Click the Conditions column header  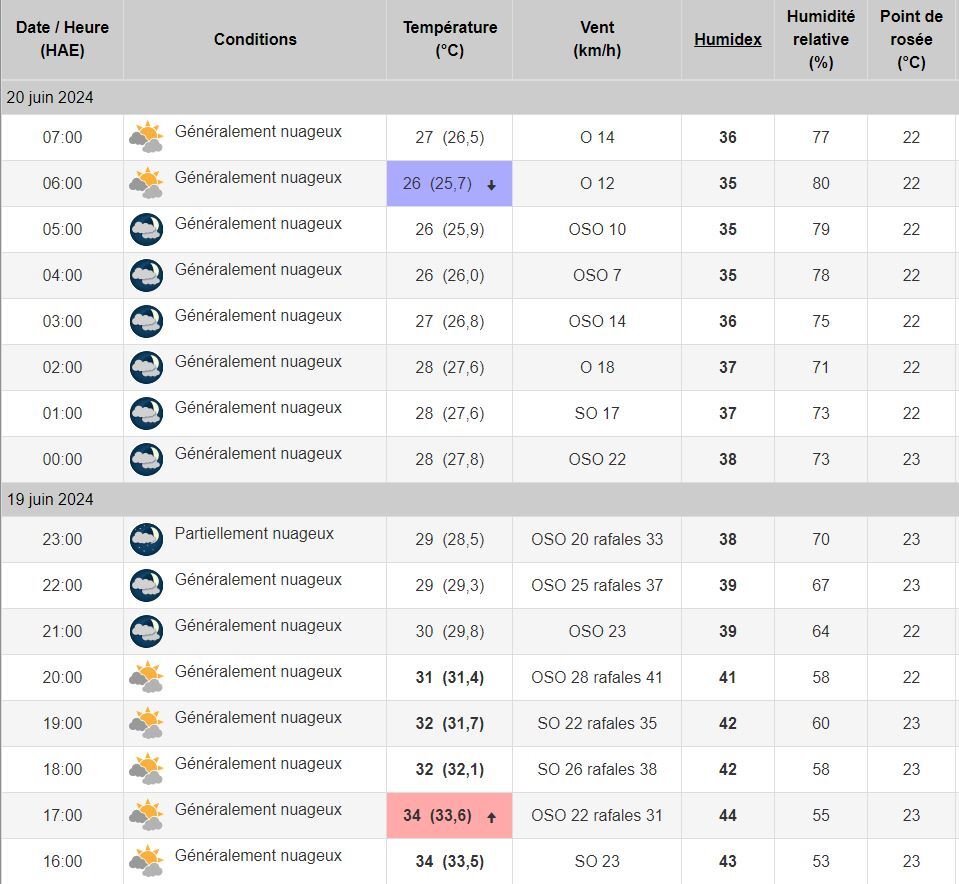(x=255, y=39)
